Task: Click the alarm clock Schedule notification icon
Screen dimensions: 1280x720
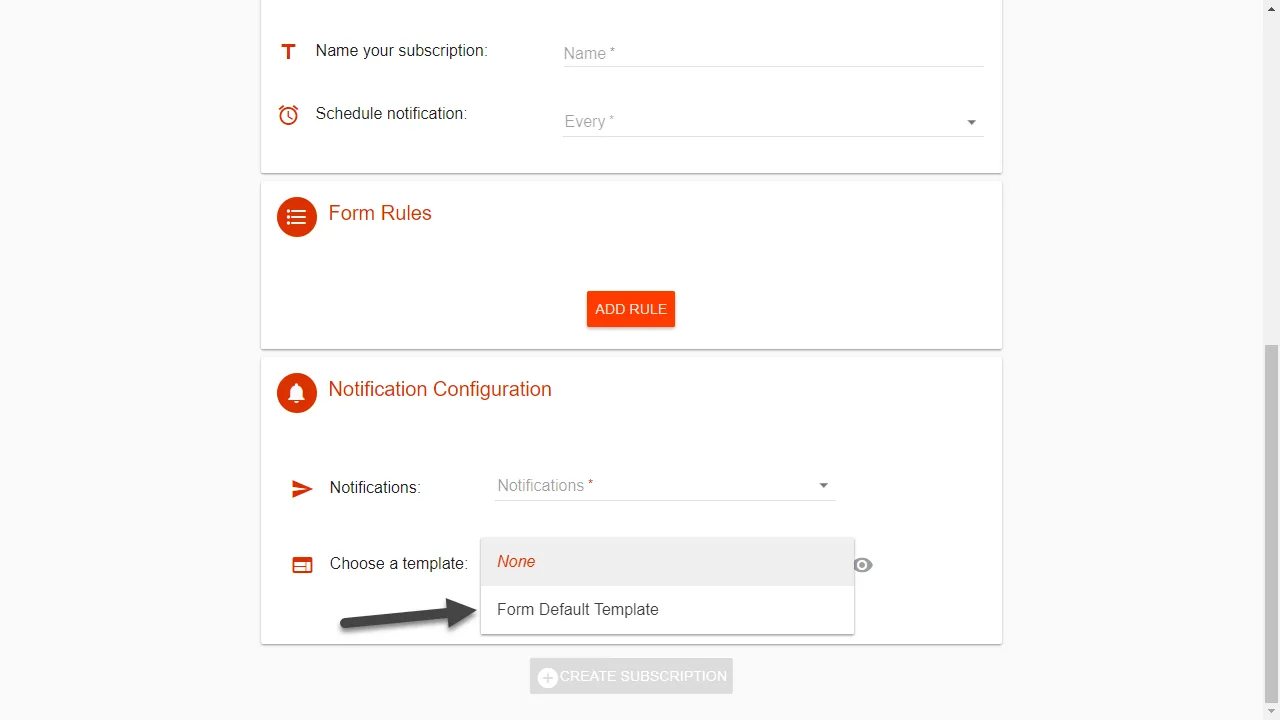Action: [x=288, y=115]
